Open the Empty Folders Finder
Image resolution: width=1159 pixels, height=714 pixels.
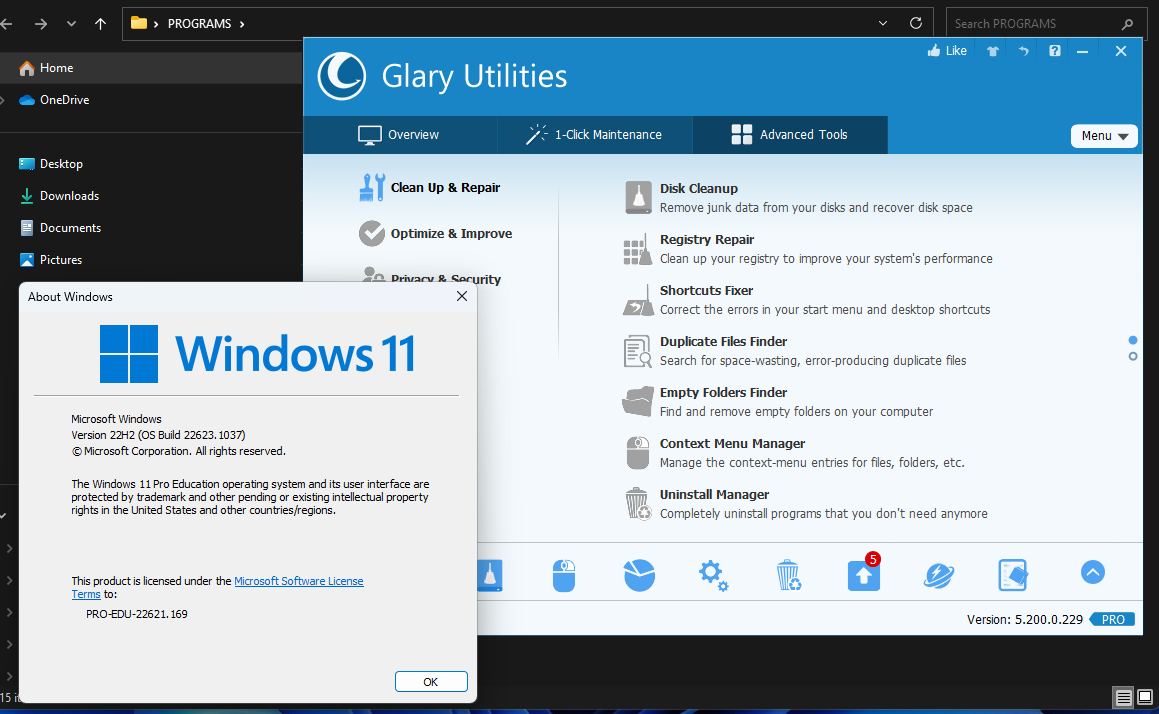(778, 401)
